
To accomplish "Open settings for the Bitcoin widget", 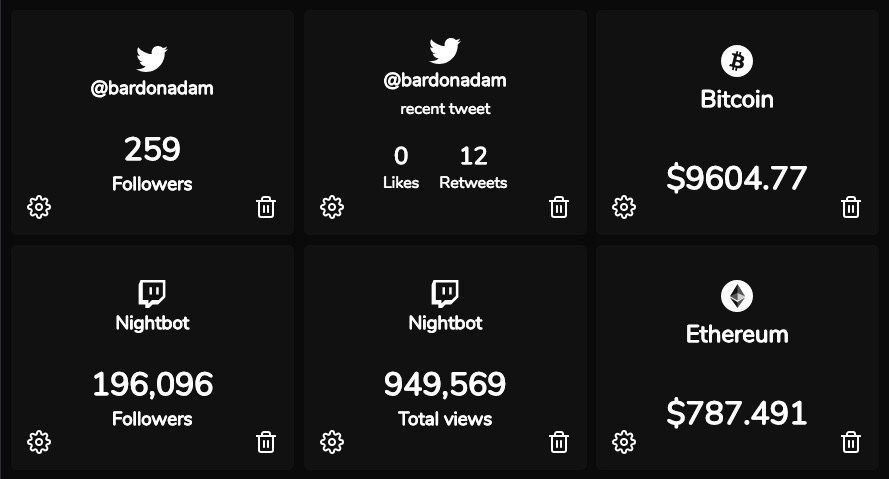I will tap(624, 207).
